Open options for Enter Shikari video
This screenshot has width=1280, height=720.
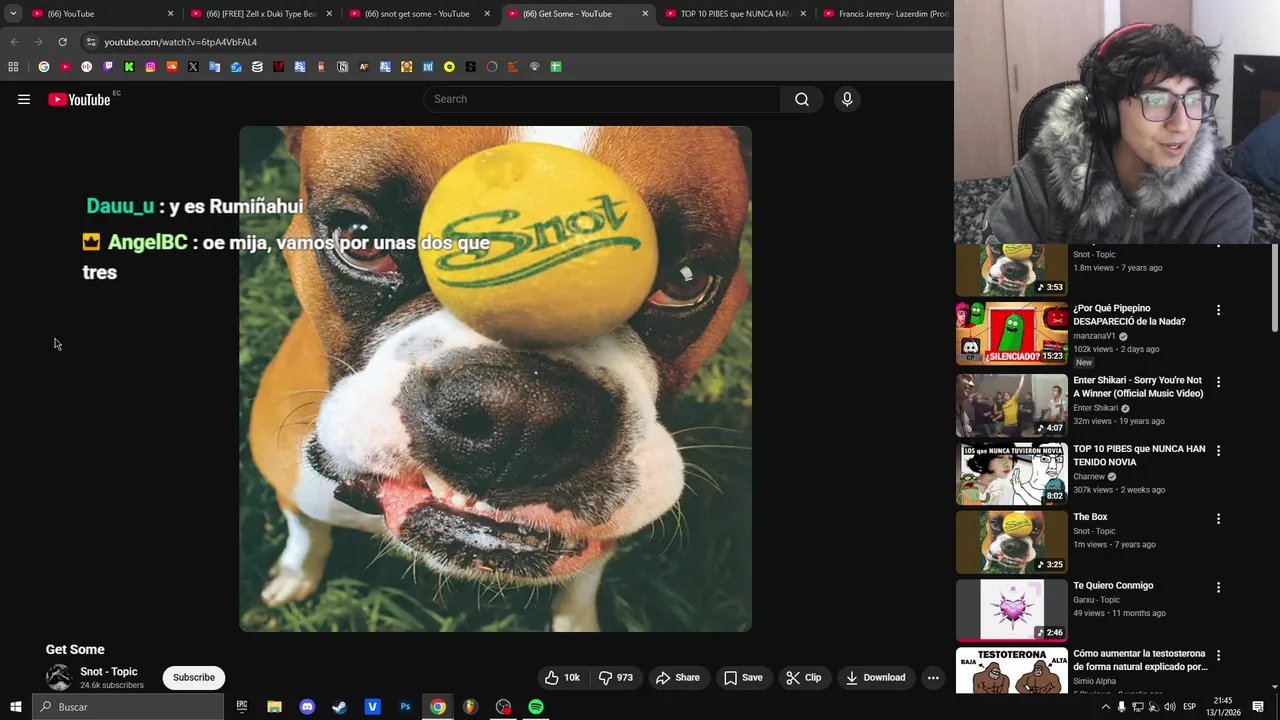1218,382
